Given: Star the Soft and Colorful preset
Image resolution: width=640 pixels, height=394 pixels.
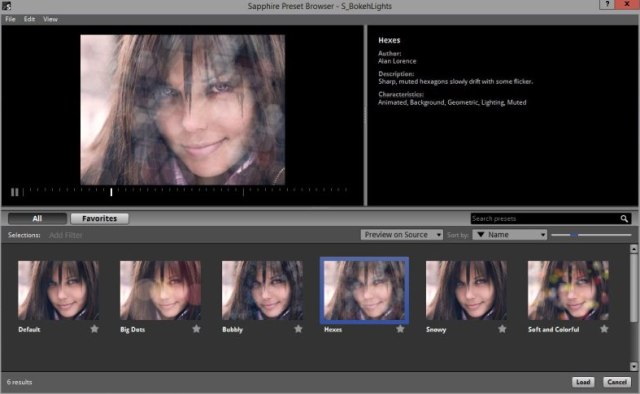Looking at the screenshot, I should tap(604, 329).
